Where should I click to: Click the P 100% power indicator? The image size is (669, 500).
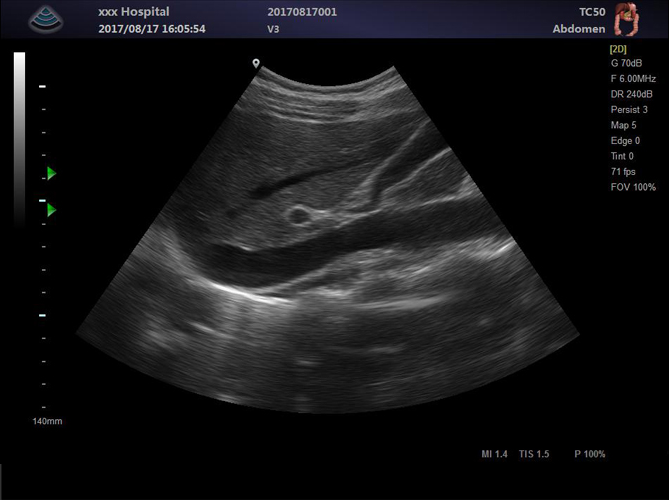(590, 454)
